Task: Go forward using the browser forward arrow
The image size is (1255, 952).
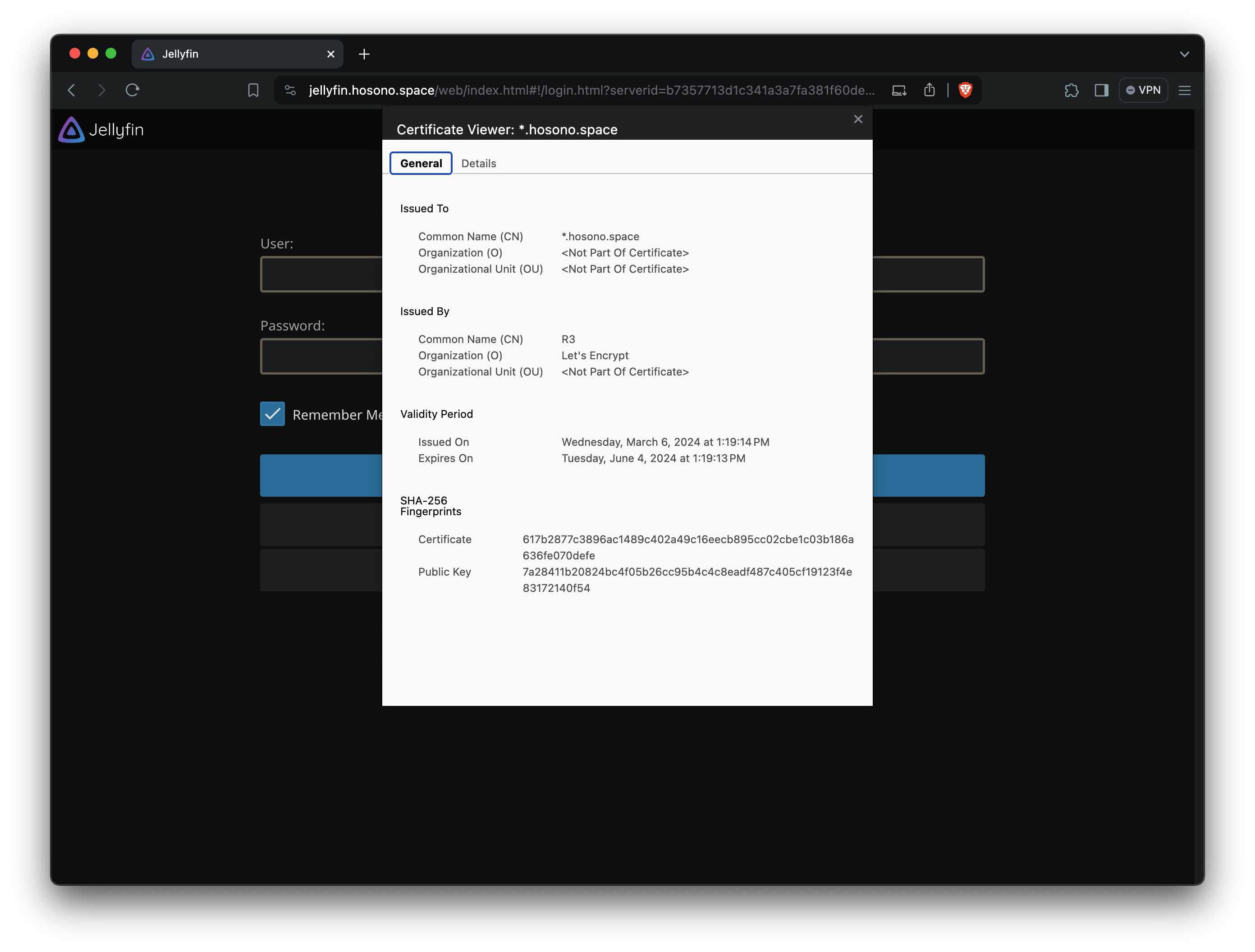Action: tap(101, 90)
